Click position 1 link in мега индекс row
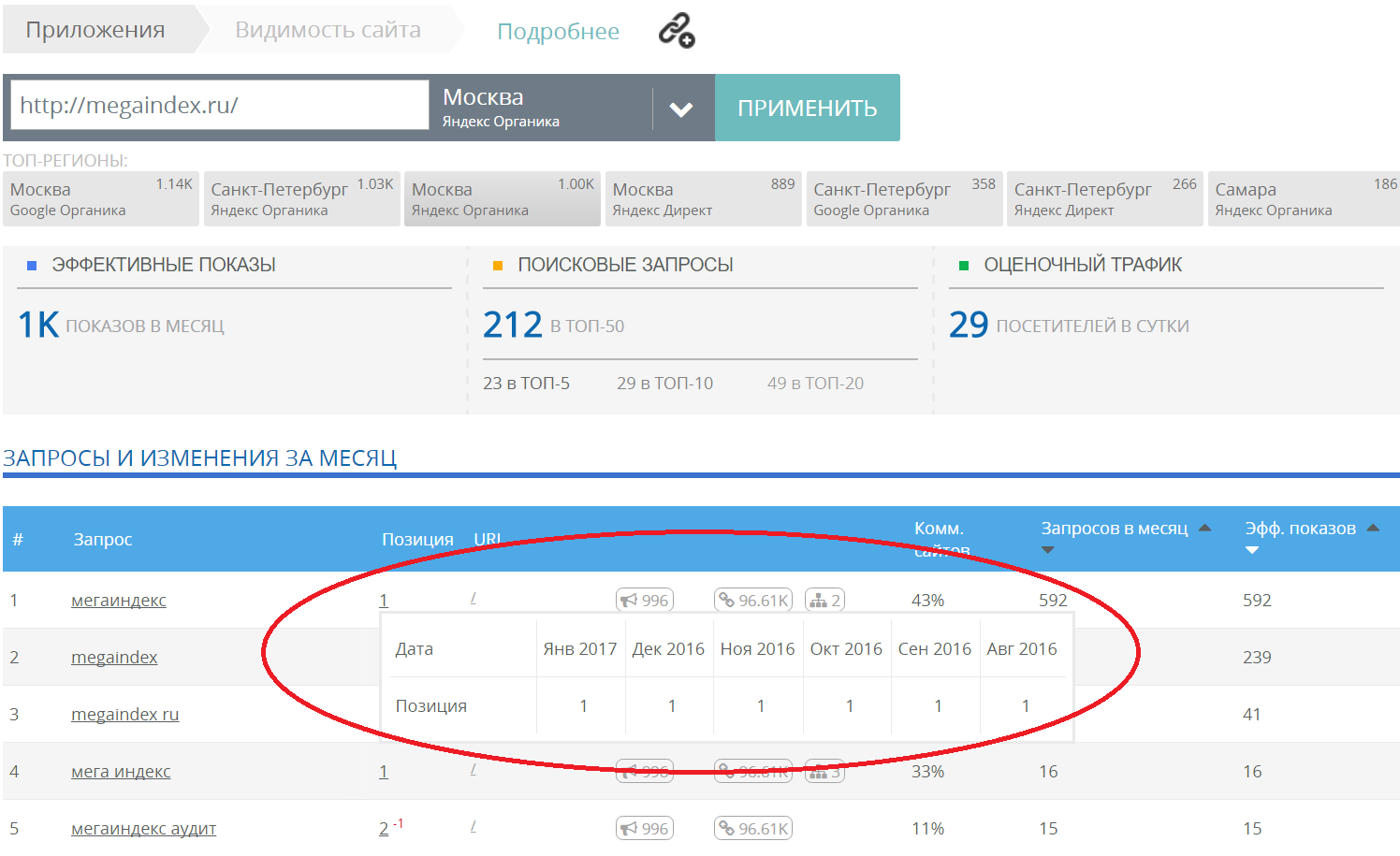1400x856 pixels. pos(384,772)
